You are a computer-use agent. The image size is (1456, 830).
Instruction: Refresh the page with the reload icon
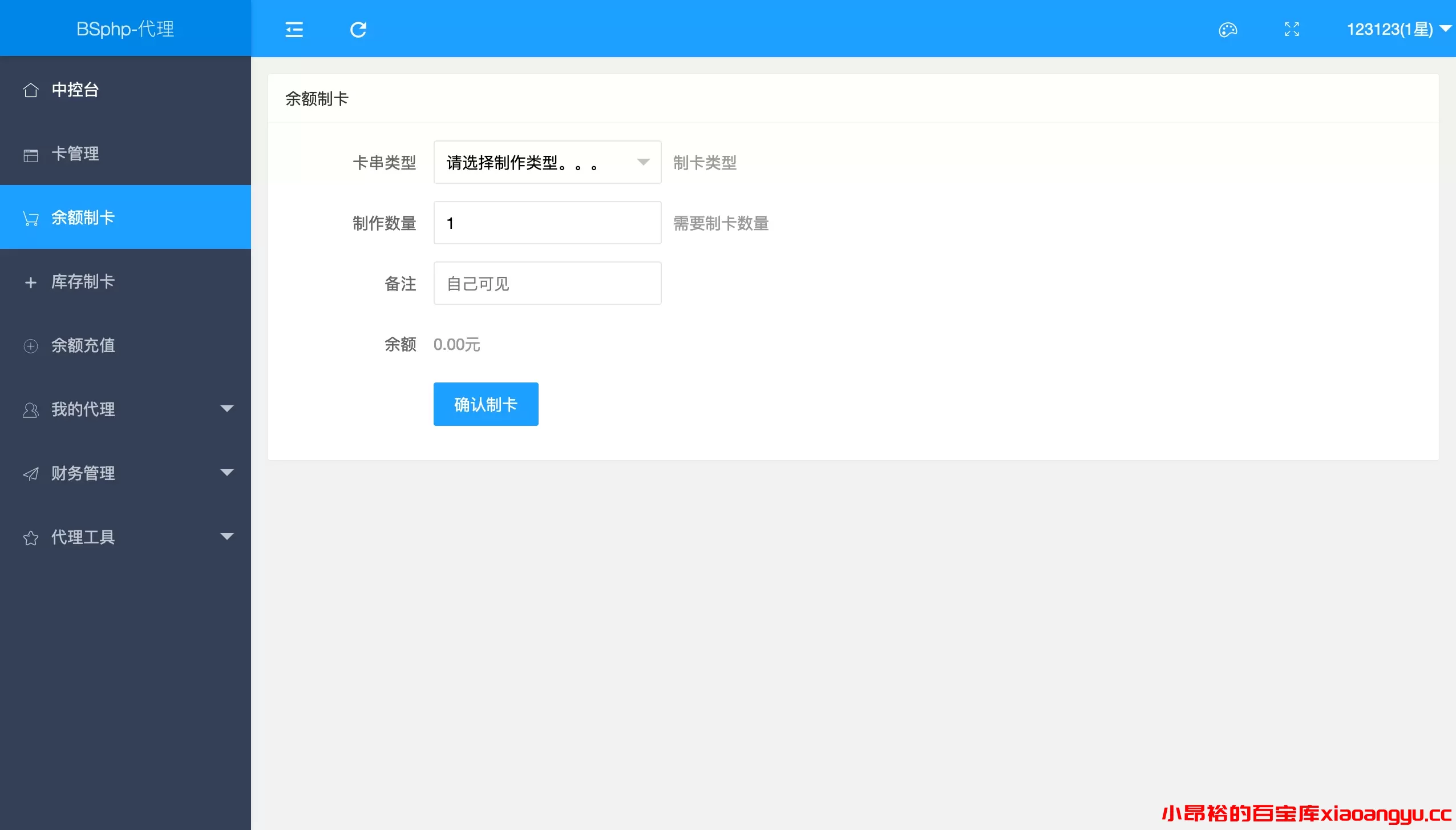(x=358, y=29)
